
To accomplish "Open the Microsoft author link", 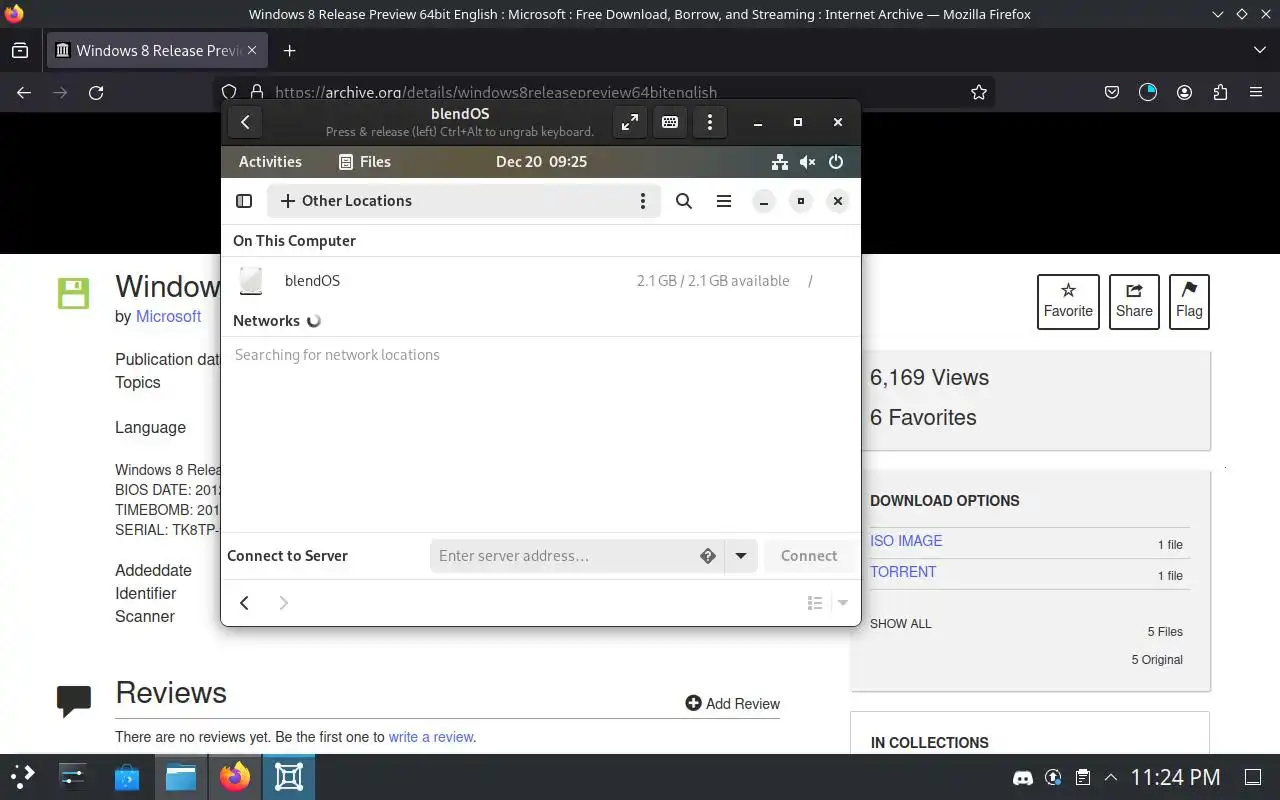I will click(169, 316).
